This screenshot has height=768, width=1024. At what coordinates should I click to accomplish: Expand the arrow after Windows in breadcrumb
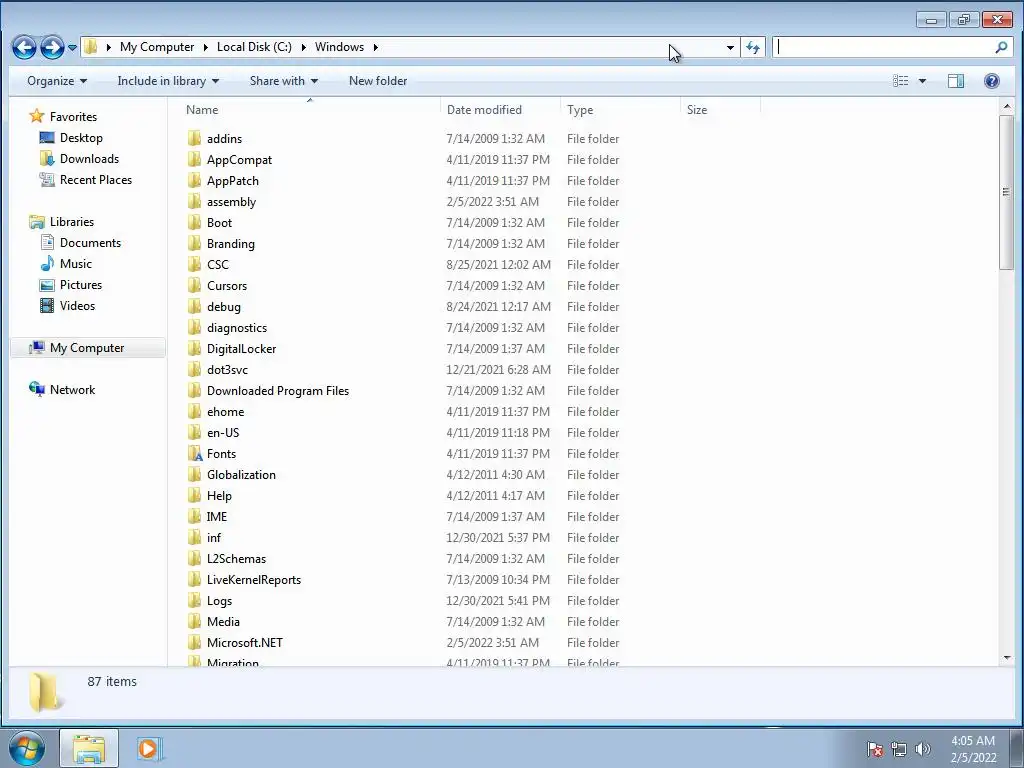[x=376, y=47]
